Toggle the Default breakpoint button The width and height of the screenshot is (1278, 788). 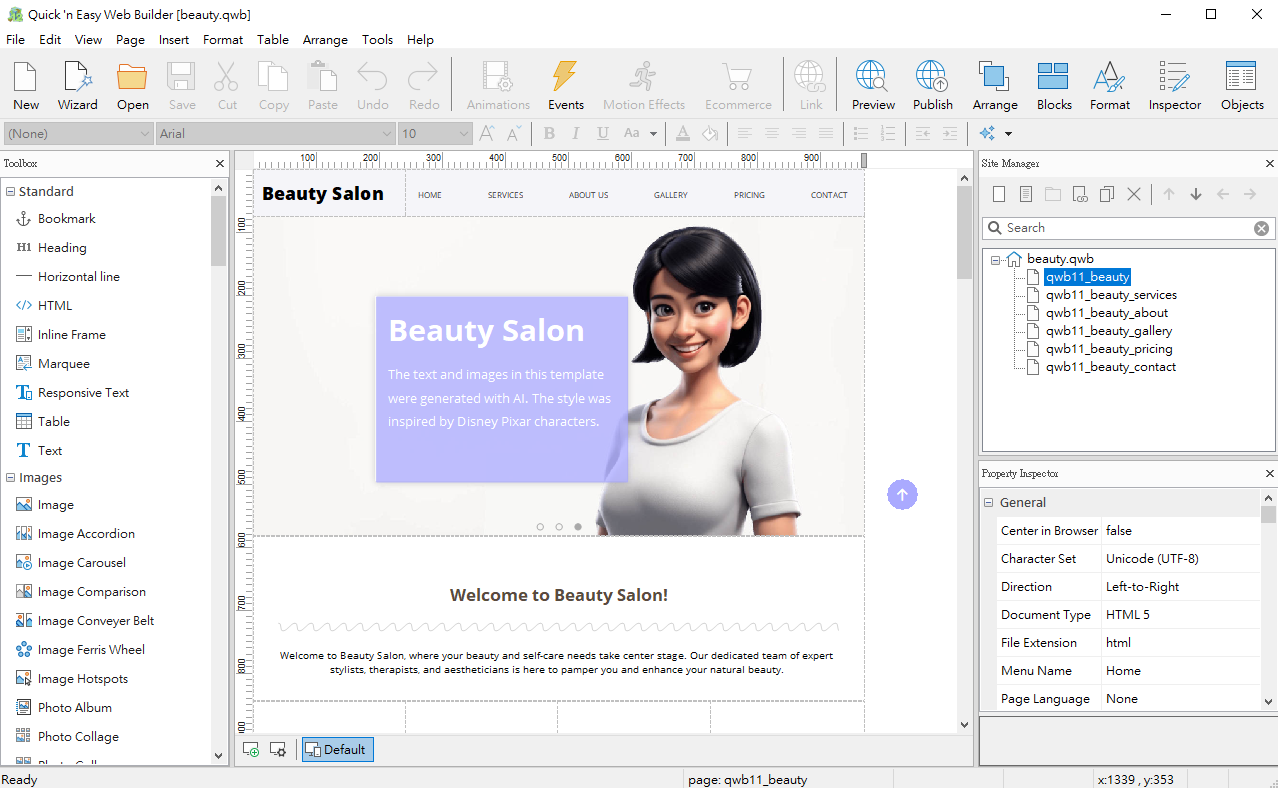tap(337, 750)
